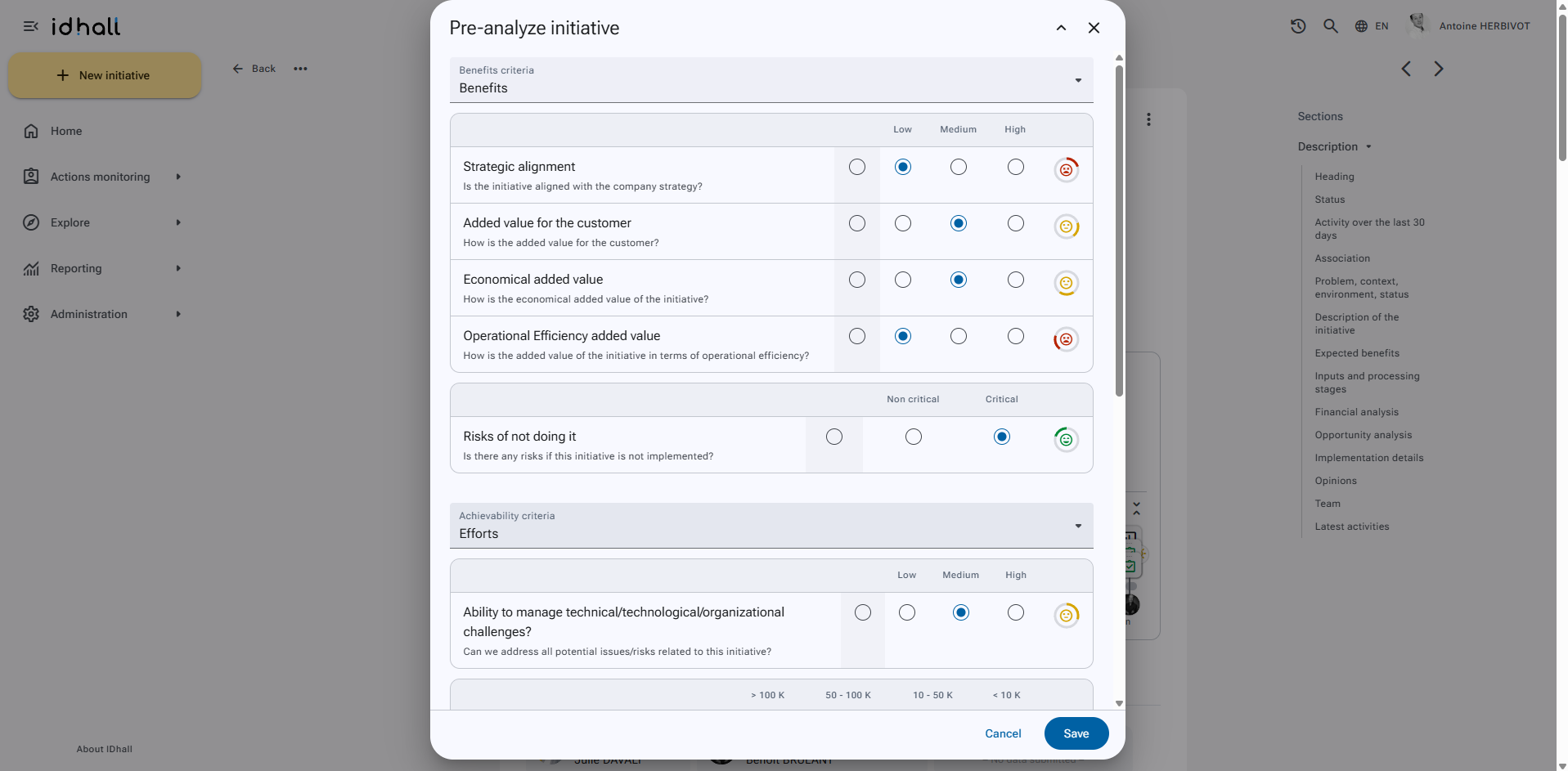Click the Risks of not doing it green smiley
The image size is (1568, 771).
pyautogui.click(x=1066, y=440)
